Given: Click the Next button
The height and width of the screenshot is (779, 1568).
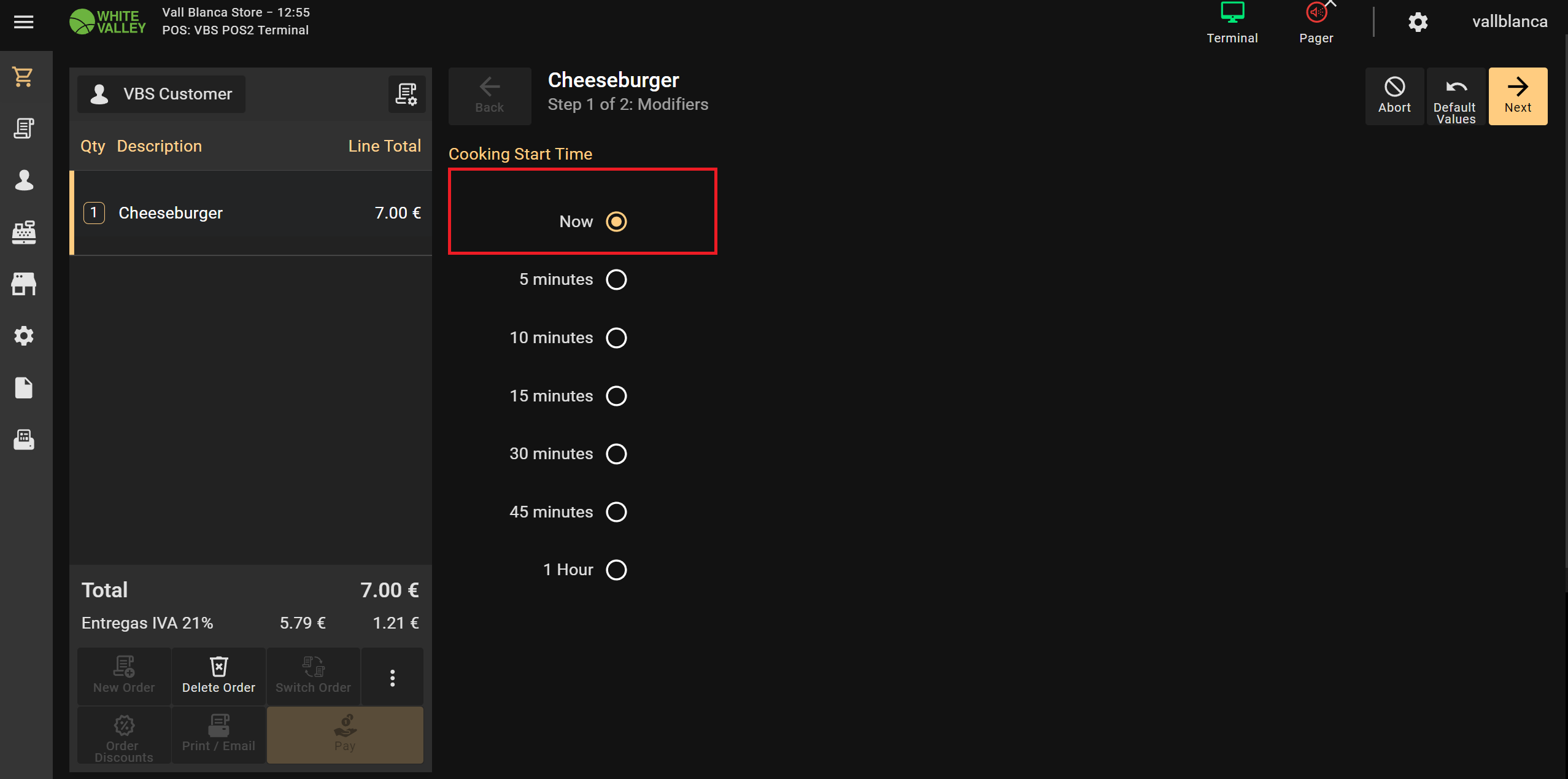Looking at the screenshot, I should coord(1517,96).
